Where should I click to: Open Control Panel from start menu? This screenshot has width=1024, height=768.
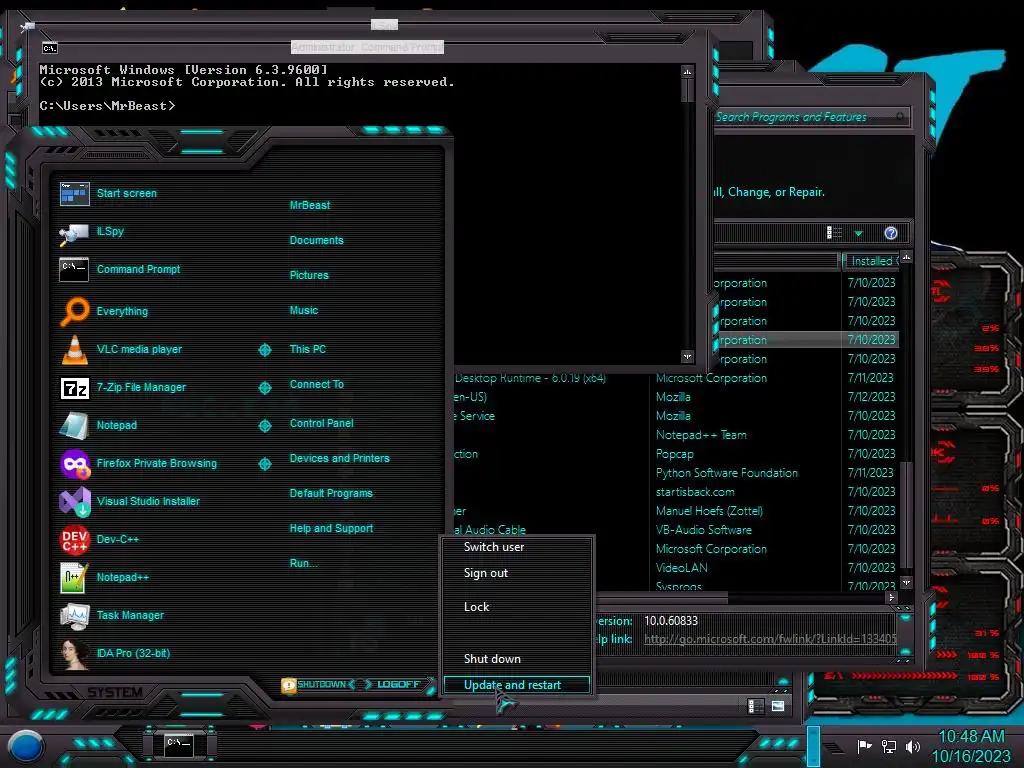(321, 423)
